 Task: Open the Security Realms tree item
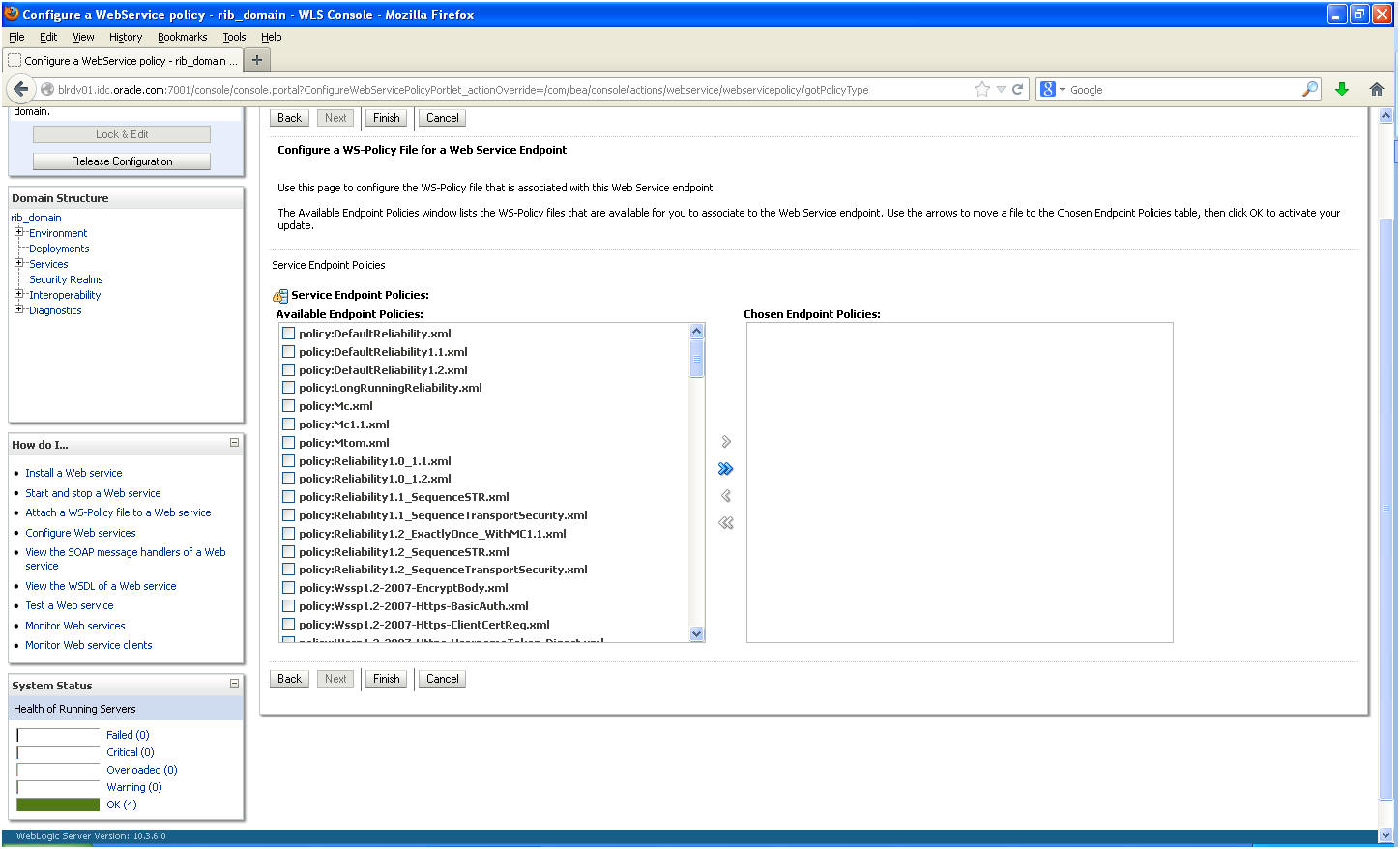point(66,279)
